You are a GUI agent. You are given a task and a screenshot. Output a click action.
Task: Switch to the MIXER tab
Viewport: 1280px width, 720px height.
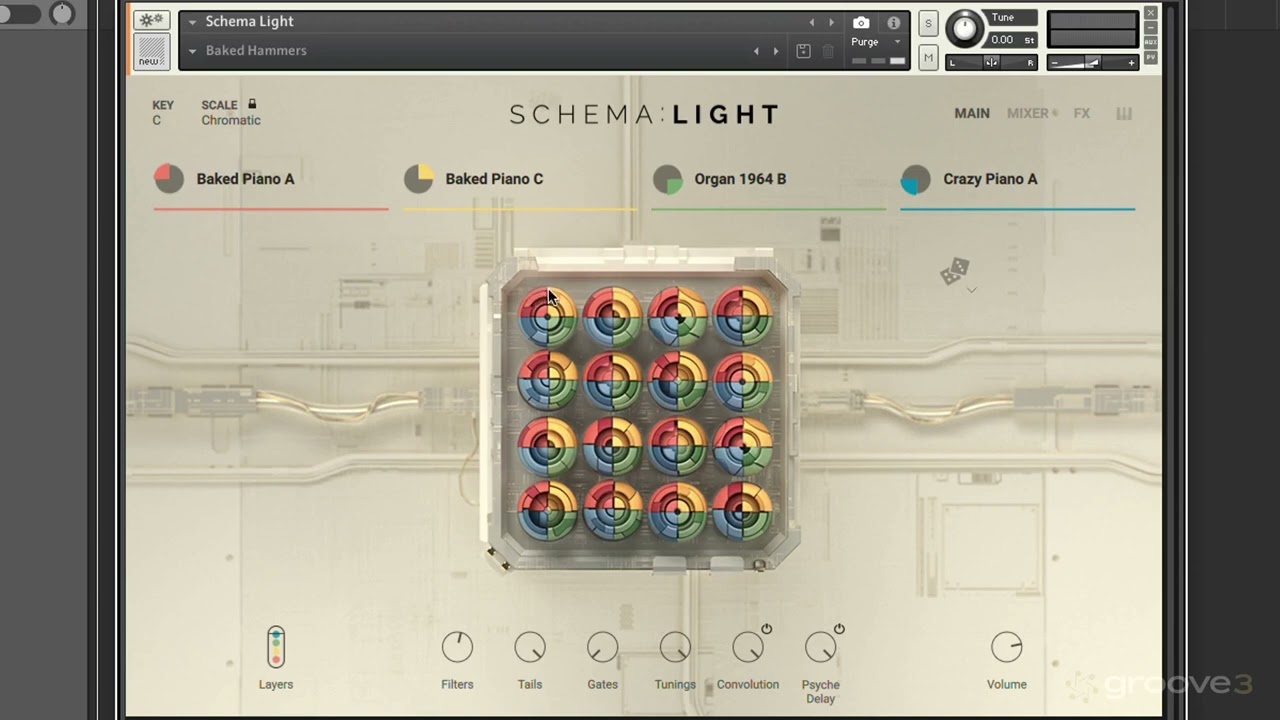point(1028,114)
